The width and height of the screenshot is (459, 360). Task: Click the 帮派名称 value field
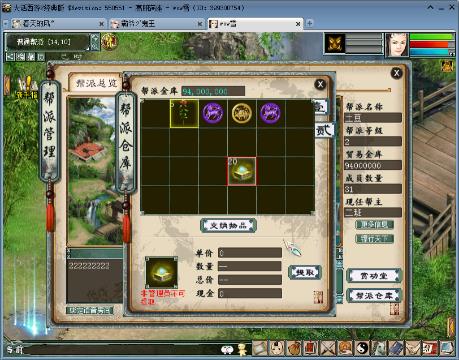pos(373,118)
